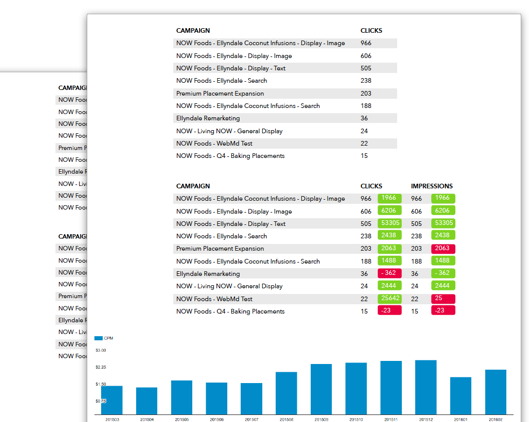The height and width of the screenshot is (422, 529).
Task: Select 'Premium Placement Expansion' in impressions table
Action: click(220, 249)
